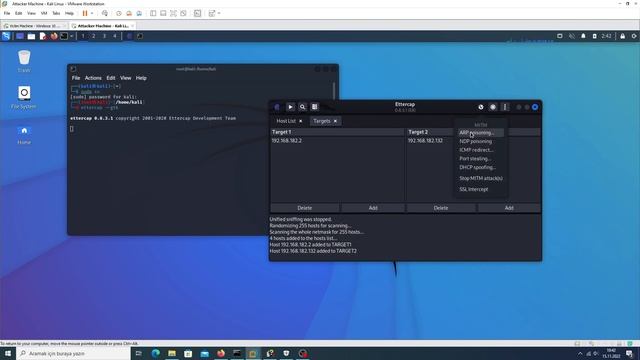The height and width of the screenshot is (360, 640).
Task: Click the VMware orange pause VM button
Action: pyautogui.click(x=85, y=13)
